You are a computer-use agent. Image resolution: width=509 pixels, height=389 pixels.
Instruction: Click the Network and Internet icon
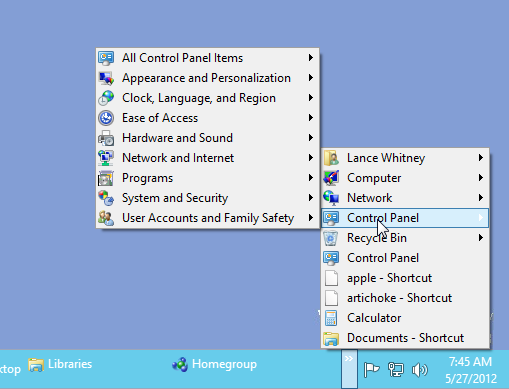(x=106, y=158)
